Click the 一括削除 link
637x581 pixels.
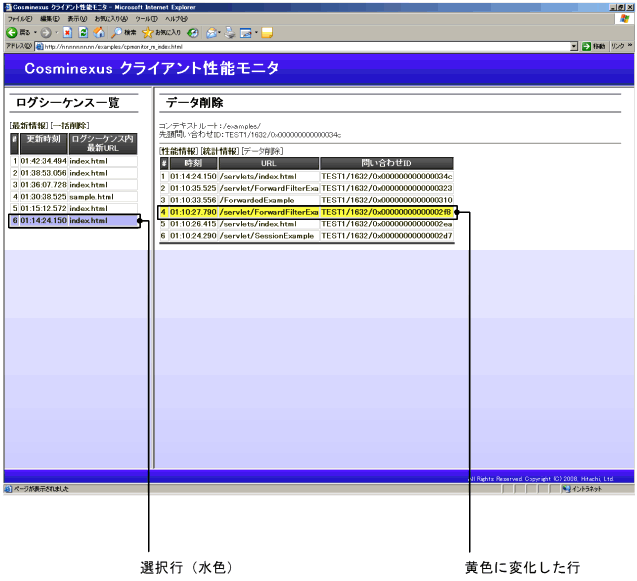point(70,126)
